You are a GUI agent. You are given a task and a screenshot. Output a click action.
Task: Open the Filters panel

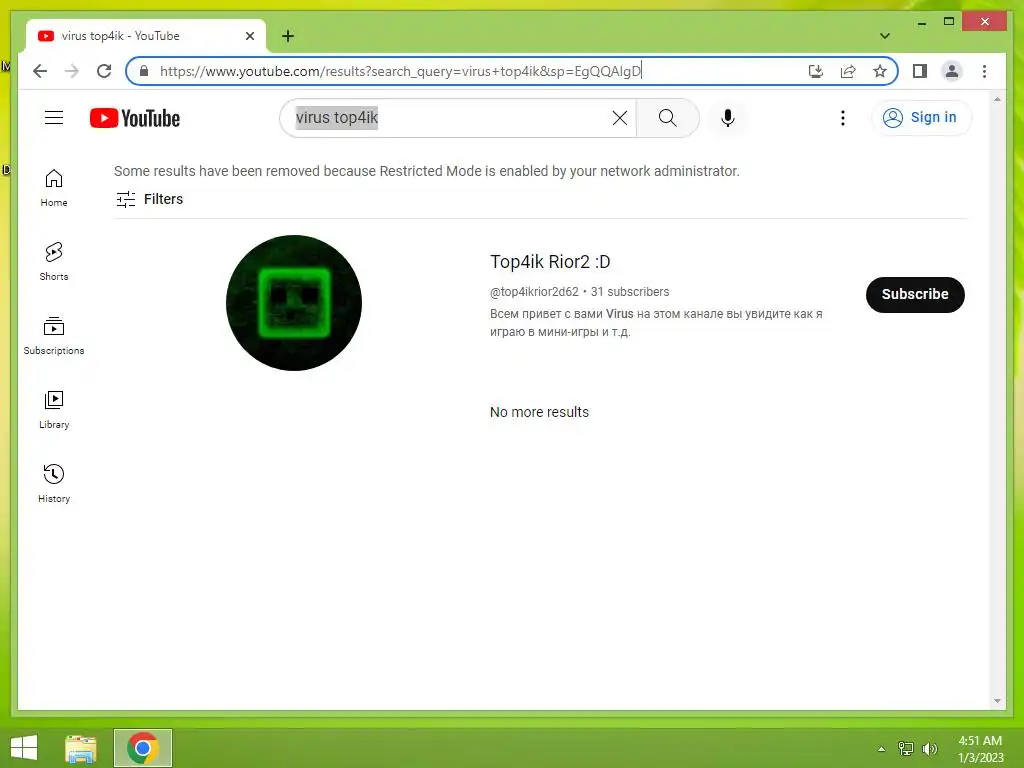click(150, 199)
